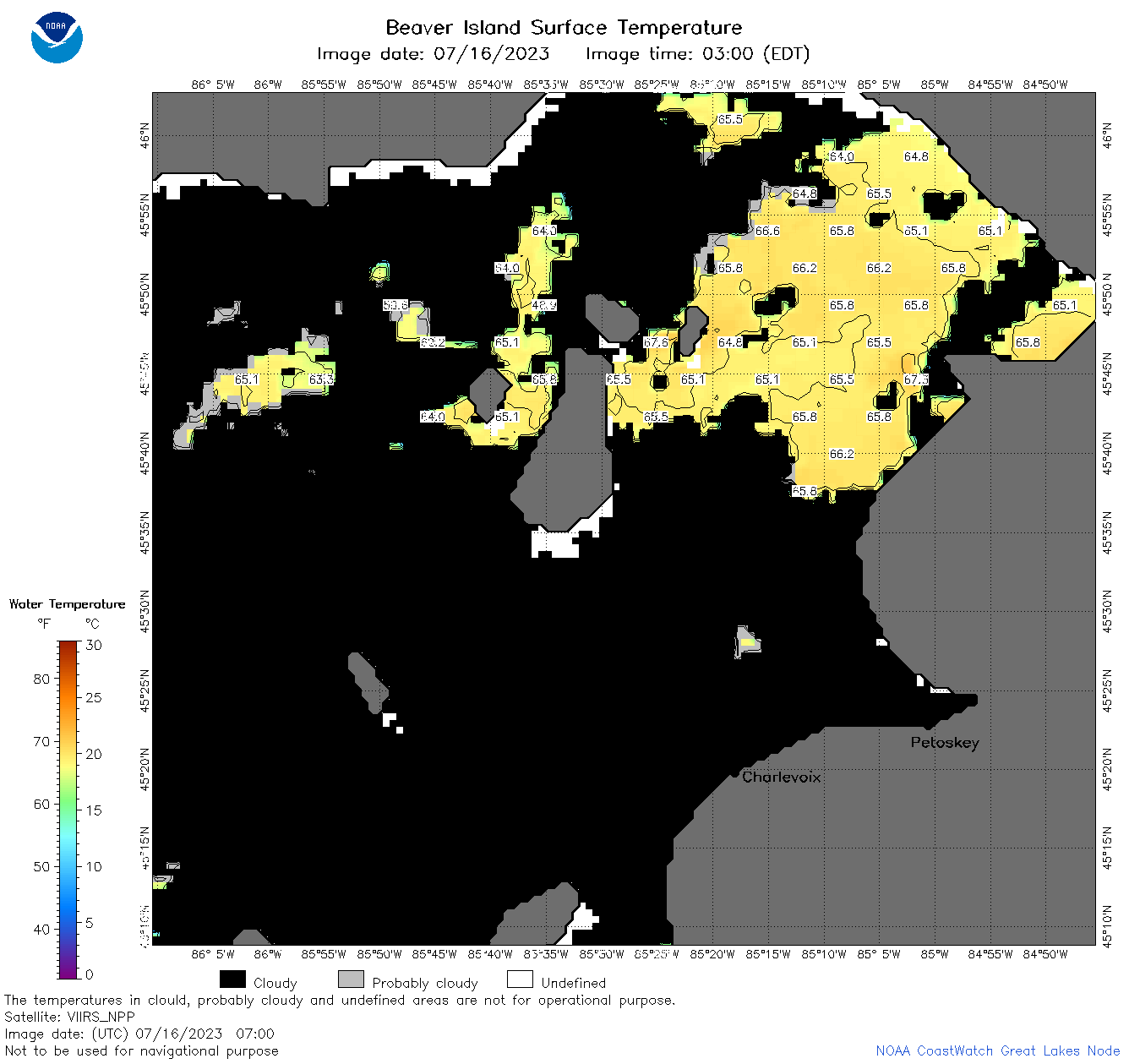Click the 50 Fahrenheit tick on legend
The image size is (1129, 1064).
(41, 866)
